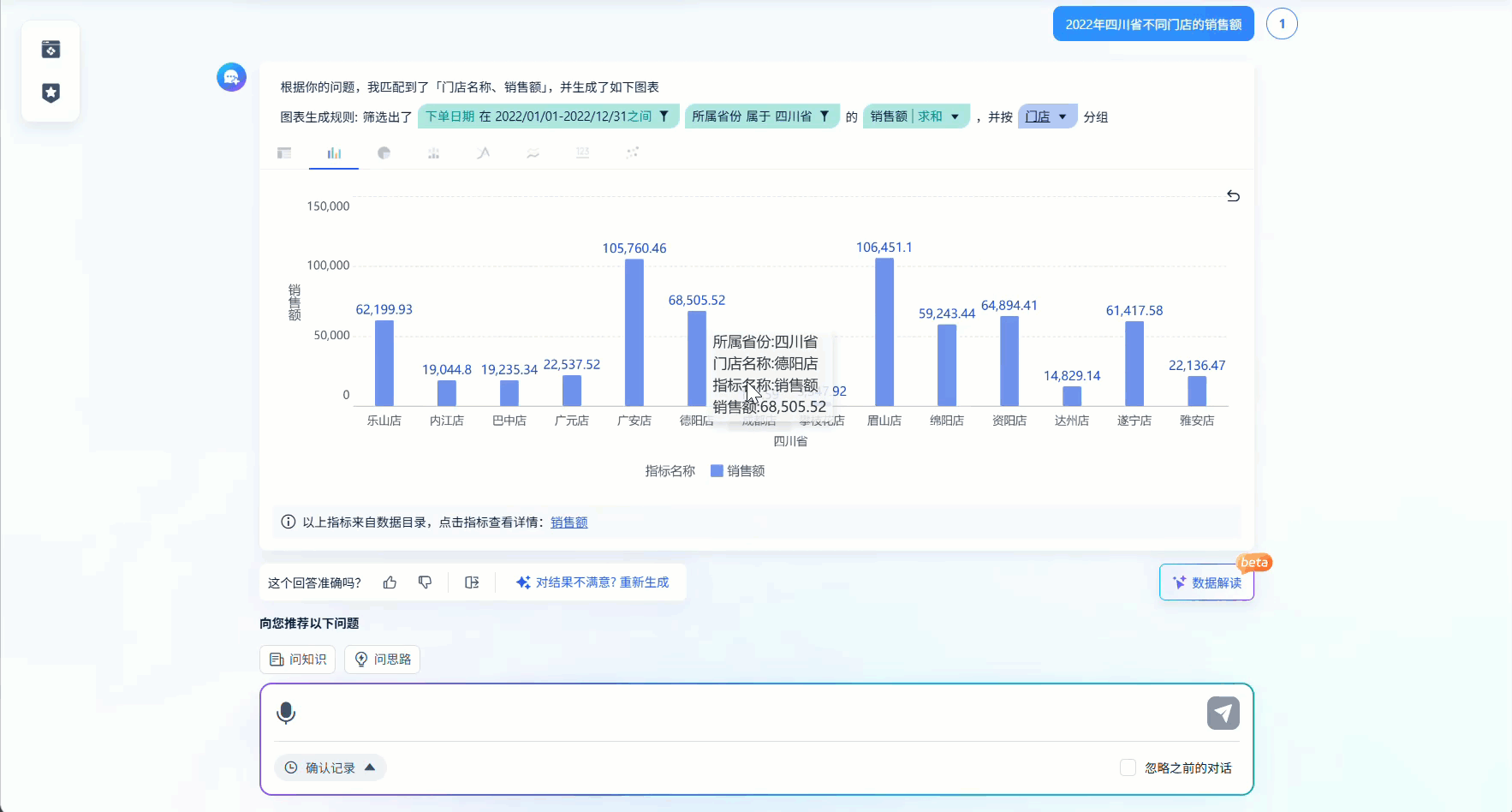Image resolution: width=1512 pixels, height=812 pixels.
Task: Click the send message arrow button
Action: coord(1223,713)
